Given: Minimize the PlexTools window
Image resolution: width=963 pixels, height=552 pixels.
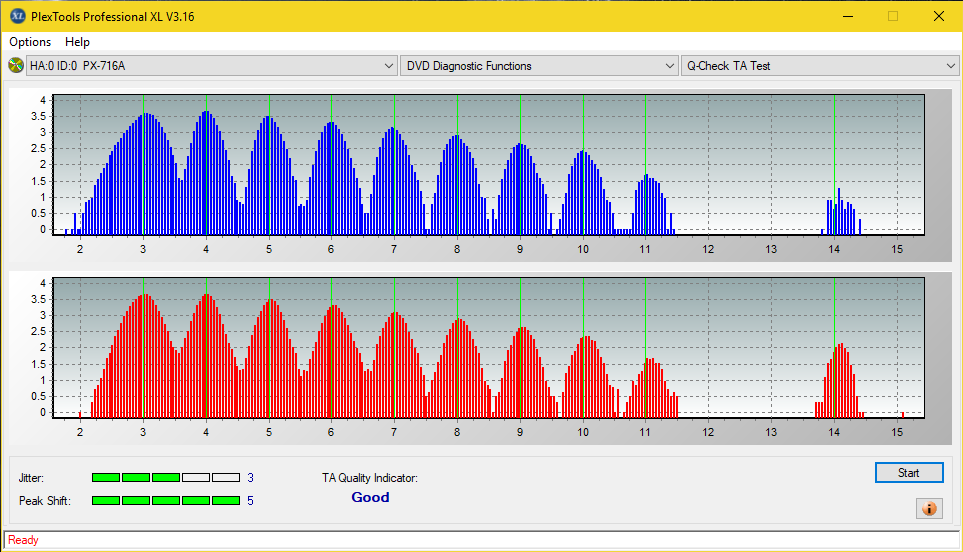Looking at the screenshot, I should coord(848,17).
